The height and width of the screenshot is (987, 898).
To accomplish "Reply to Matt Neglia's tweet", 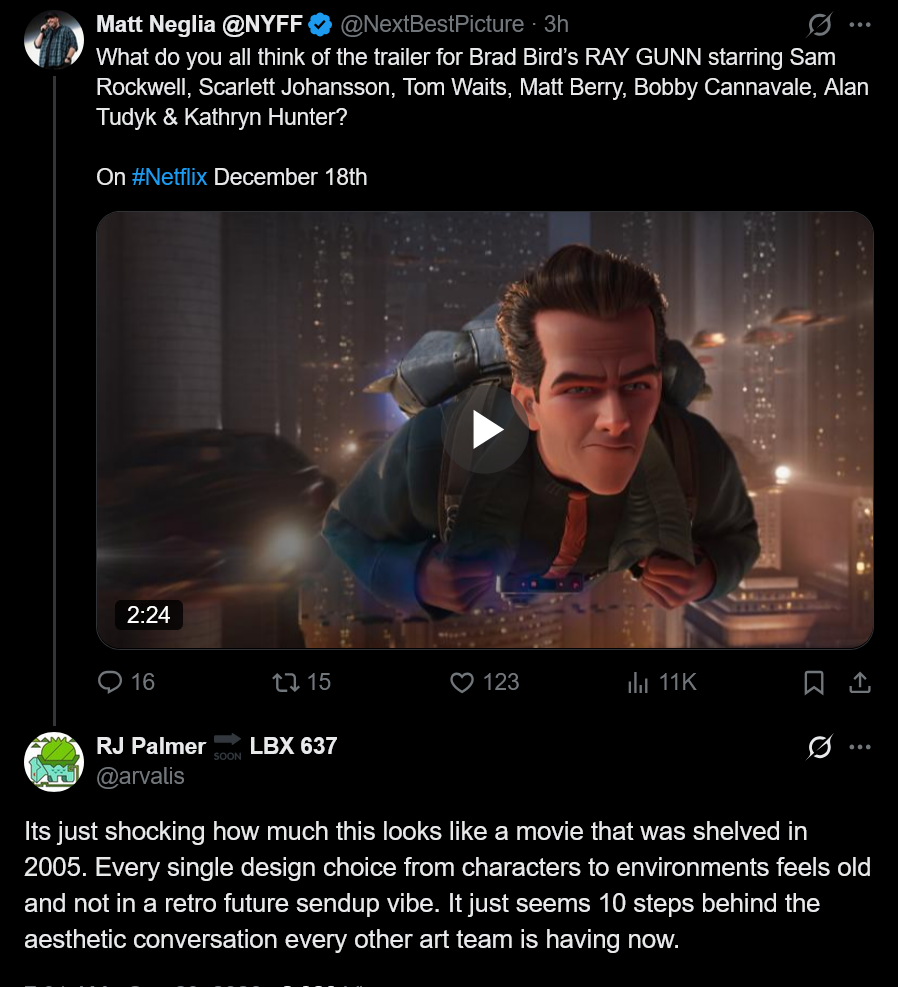I will pyautogui.click(x=126, y=682).
